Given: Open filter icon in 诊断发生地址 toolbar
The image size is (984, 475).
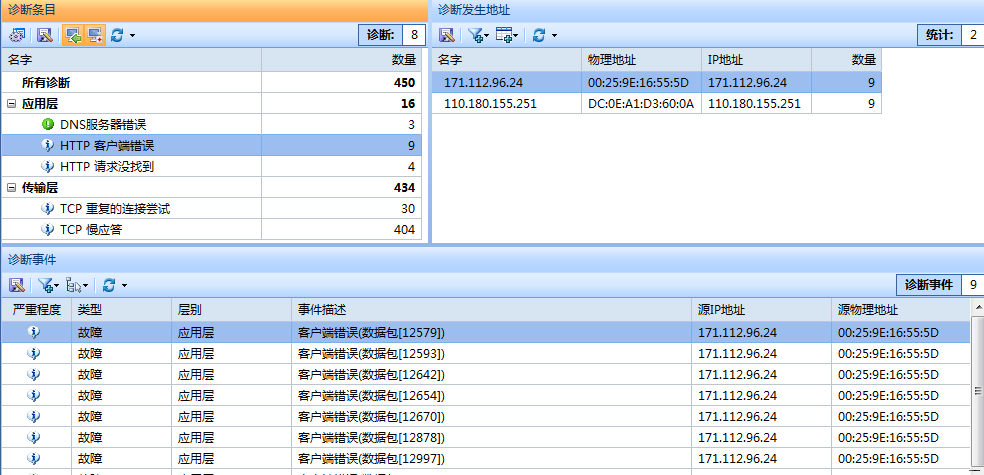Looking at the screenshot, I should (478, 35).
